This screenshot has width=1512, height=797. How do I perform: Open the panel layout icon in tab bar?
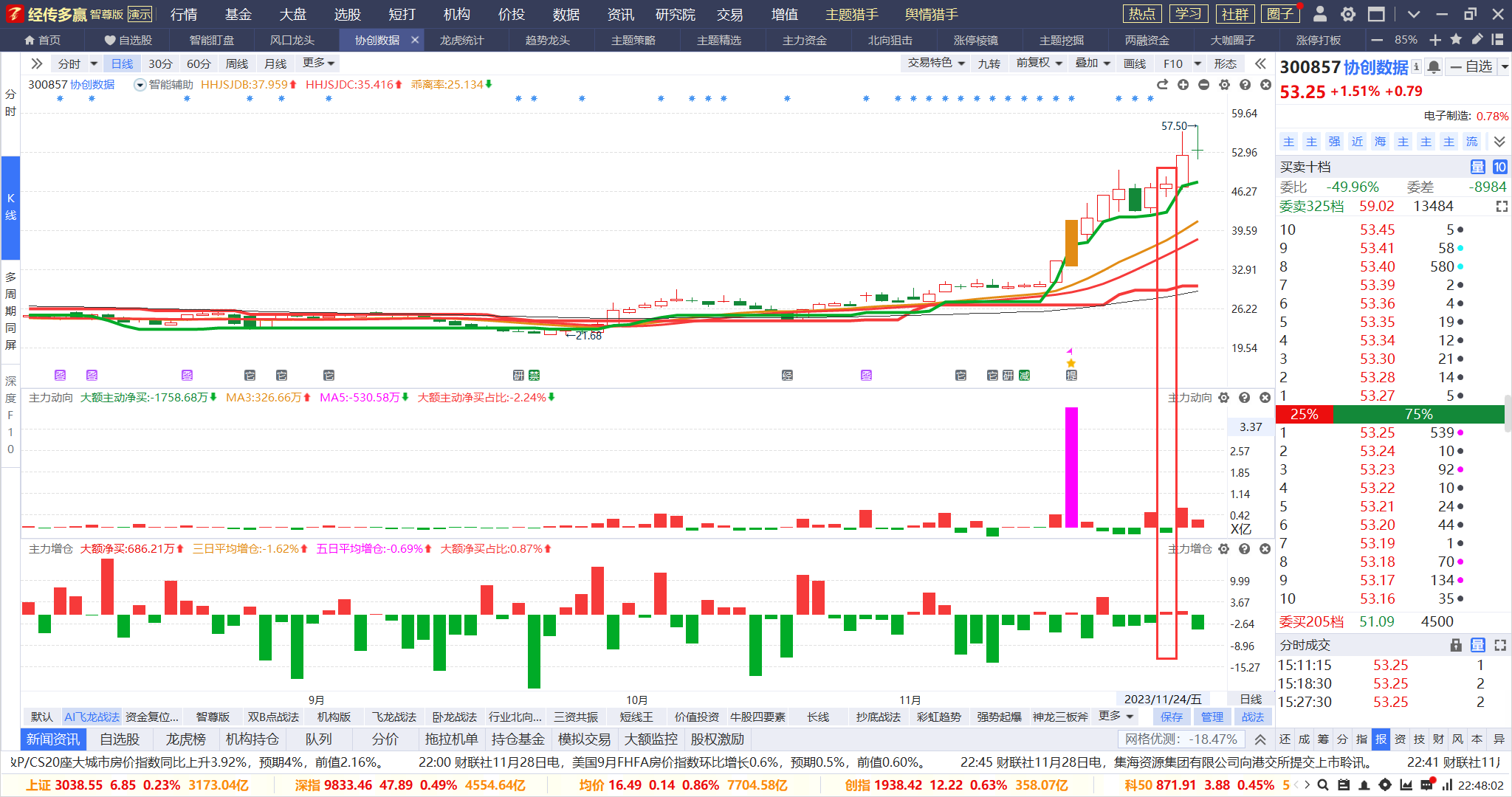(x=1497, y=40)
